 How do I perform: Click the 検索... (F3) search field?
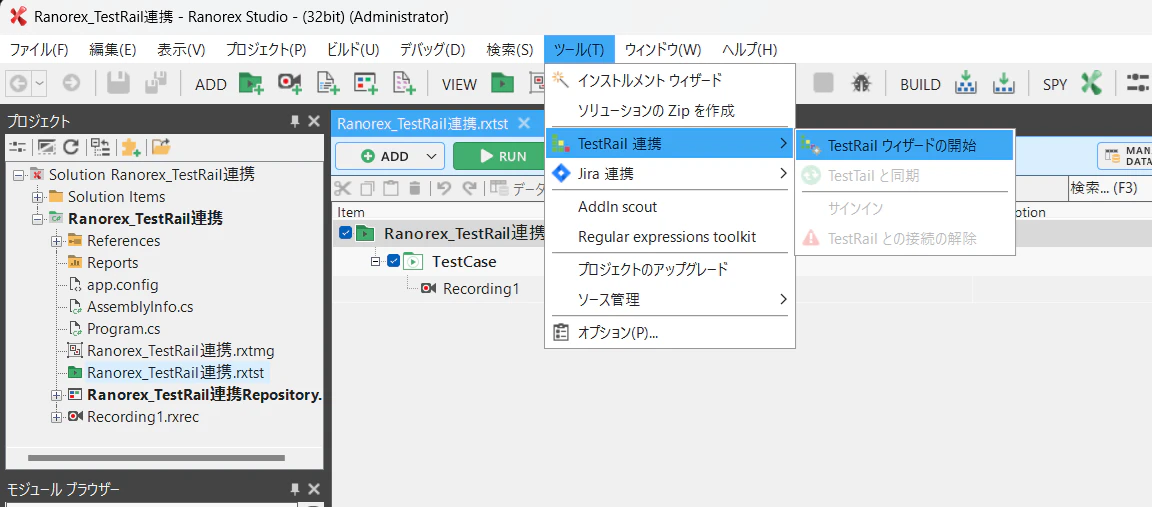[x=1109, y=189]
